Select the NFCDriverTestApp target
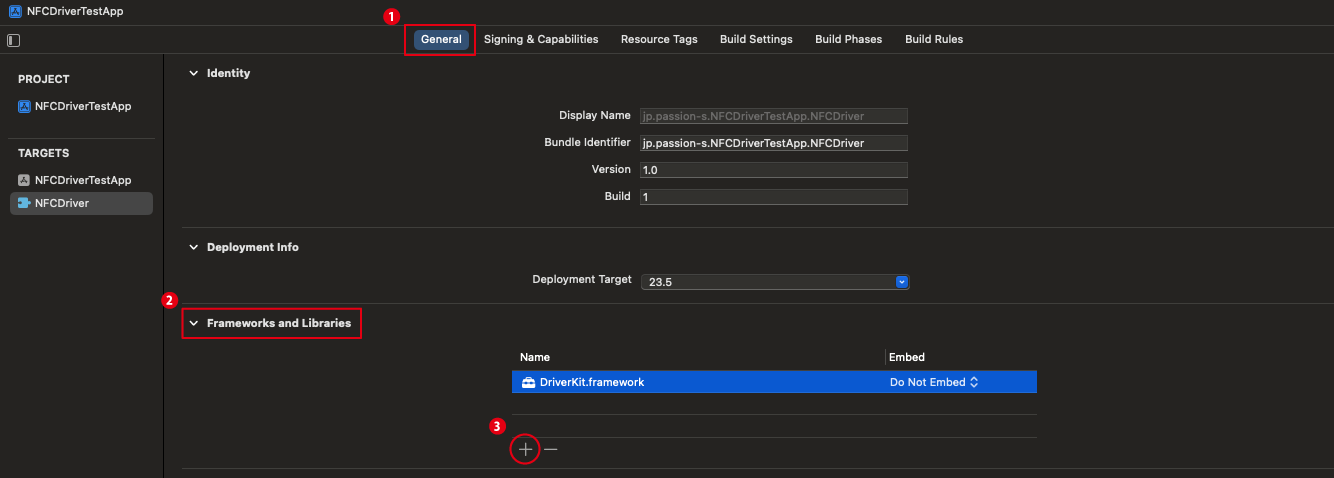1334x478 pixels. pyautogui.click(x=81, y=180)
